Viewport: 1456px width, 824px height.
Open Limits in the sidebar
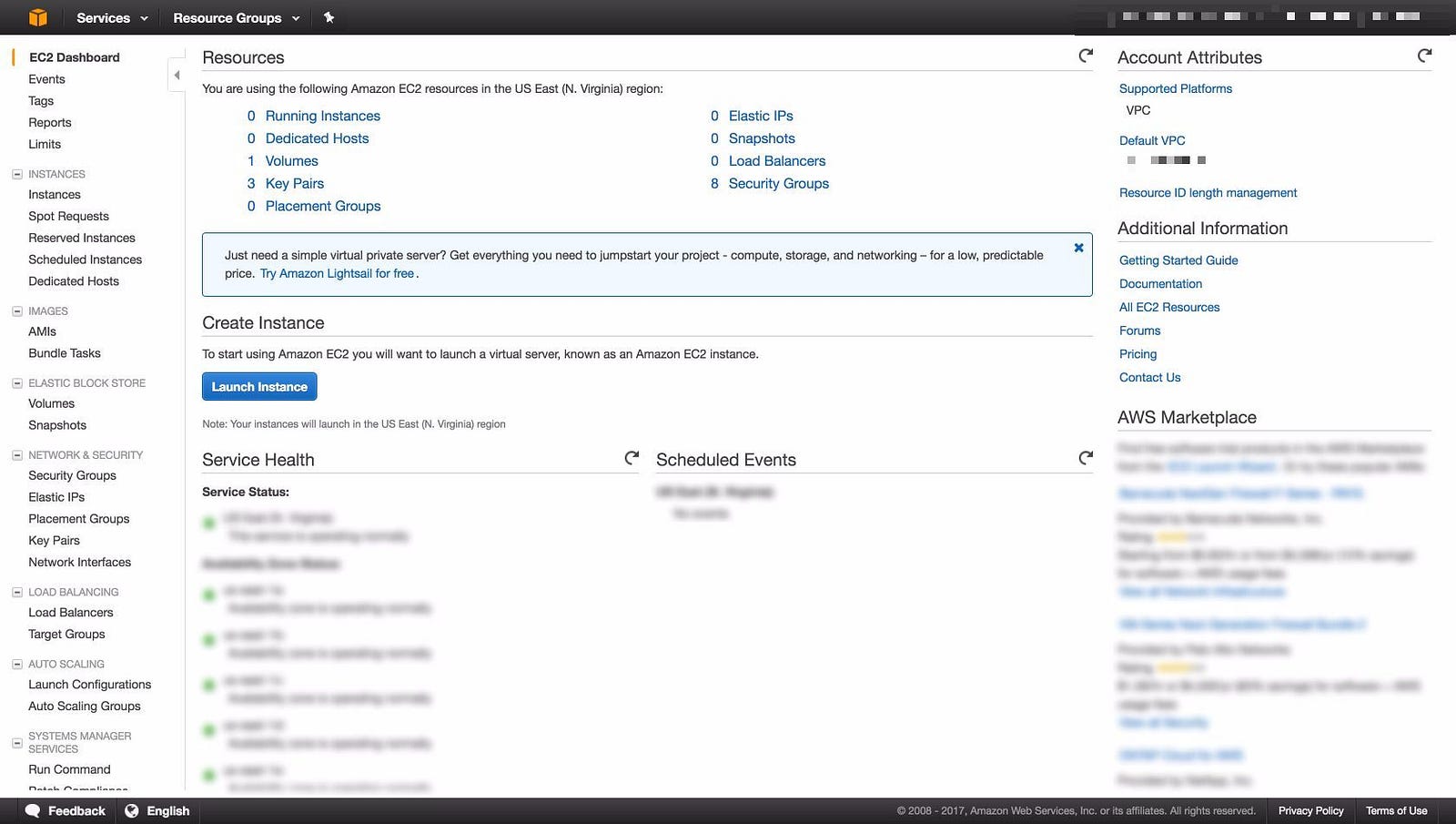click(45, 144)
